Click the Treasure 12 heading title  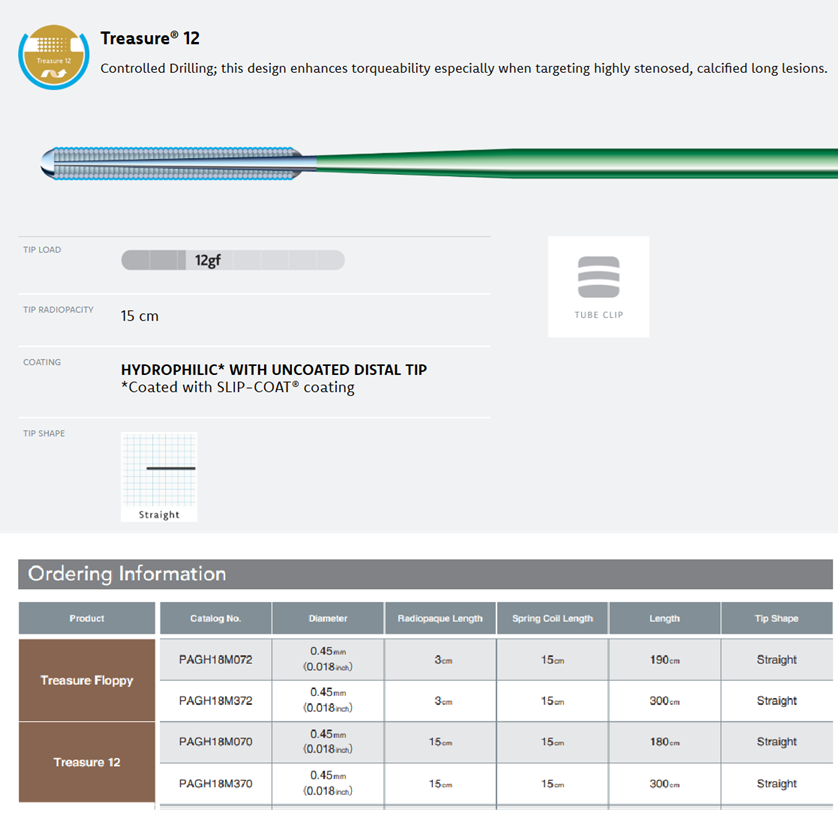coord(150,38)
